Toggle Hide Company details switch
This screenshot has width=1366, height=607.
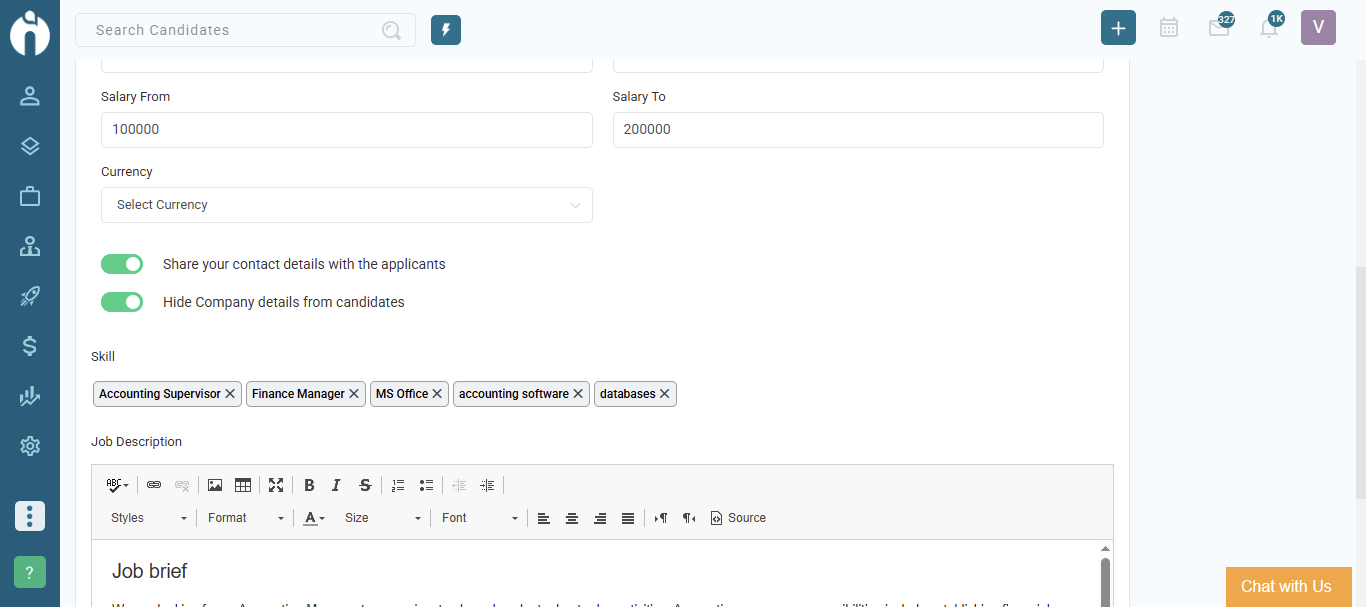[122, 302]
